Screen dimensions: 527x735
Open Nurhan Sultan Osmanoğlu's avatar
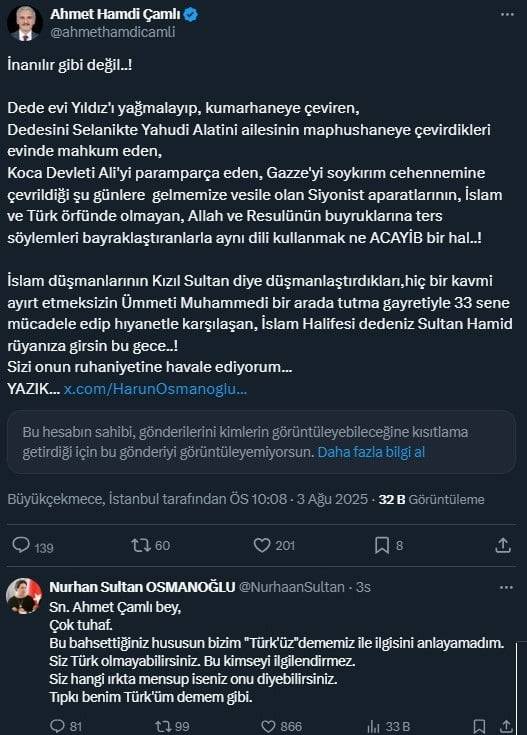point(24,596)
